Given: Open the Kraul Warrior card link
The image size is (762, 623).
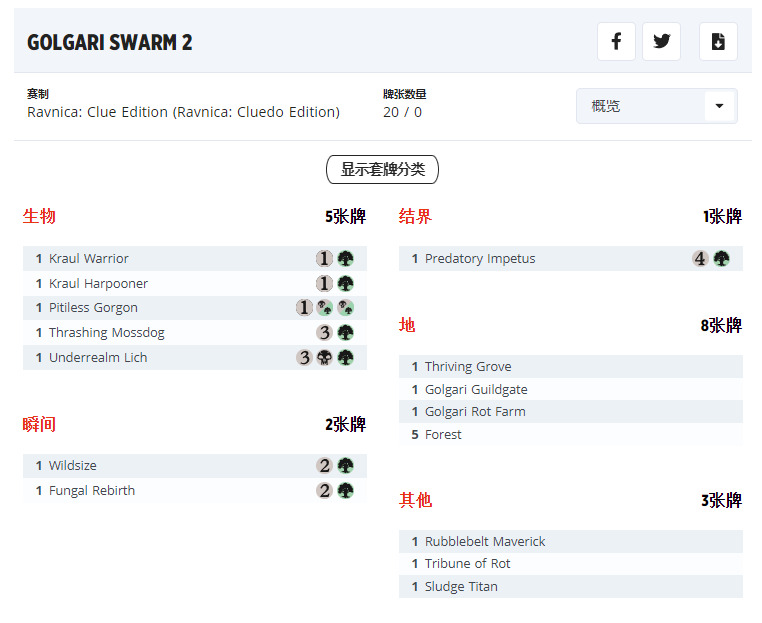Looking at the screenshot, I should (89, 259).
